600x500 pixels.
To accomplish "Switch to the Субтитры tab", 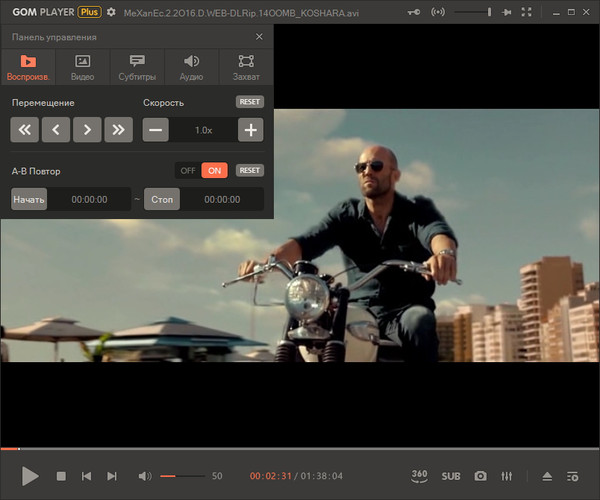I will tap(137, 67).
